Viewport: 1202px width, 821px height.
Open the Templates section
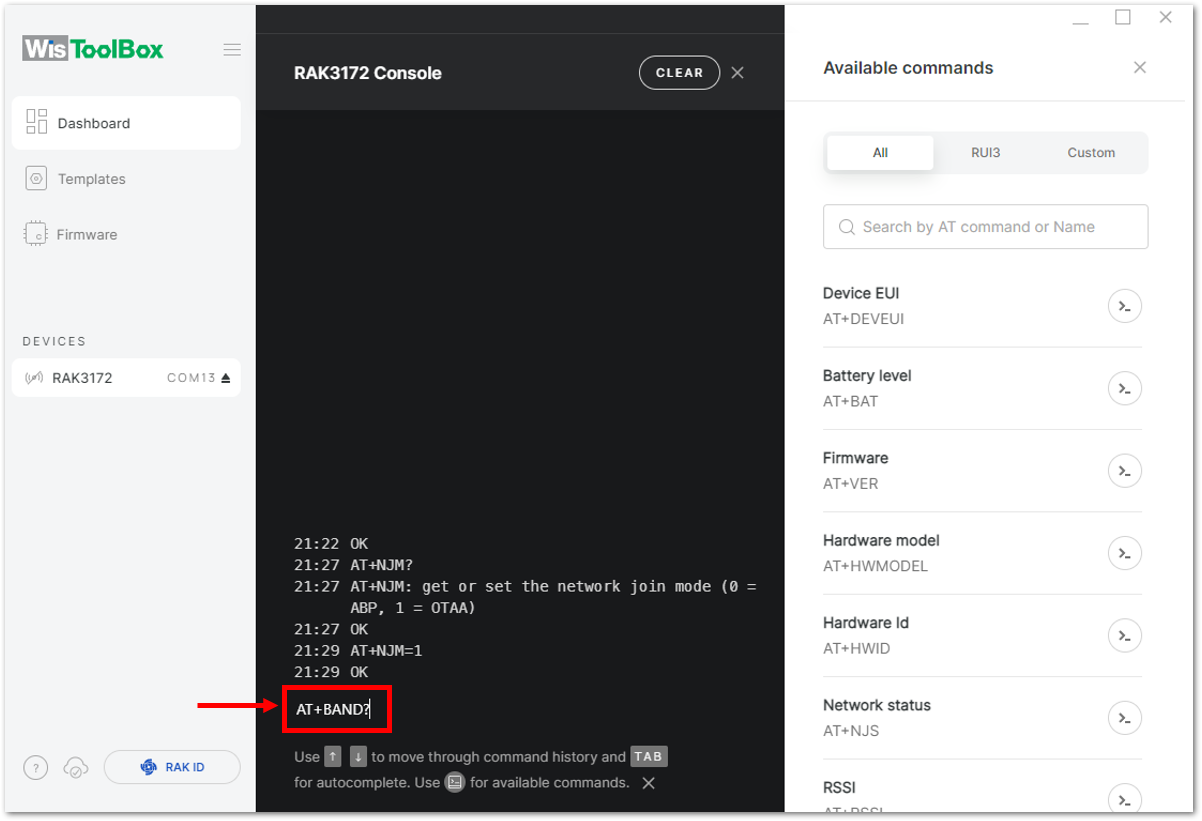[91, 179]
